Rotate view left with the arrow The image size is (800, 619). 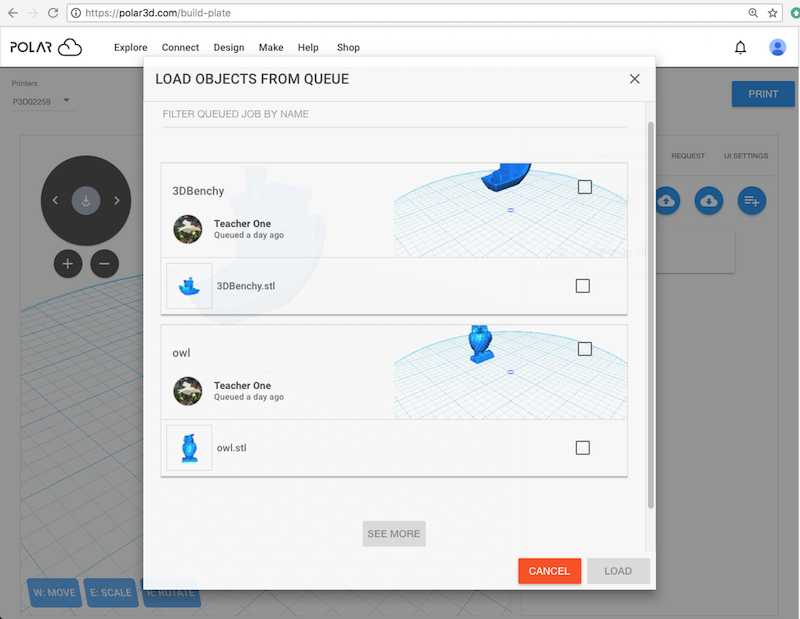coord(55,201)
